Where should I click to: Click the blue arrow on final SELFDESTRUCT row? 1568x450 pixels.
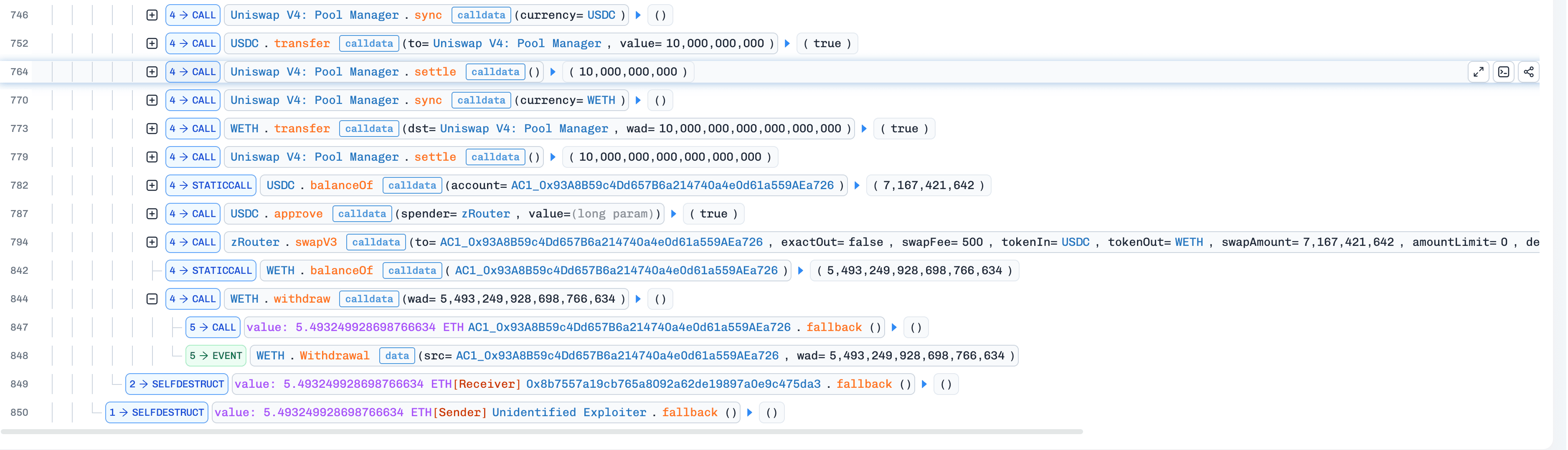pos(750,412)
